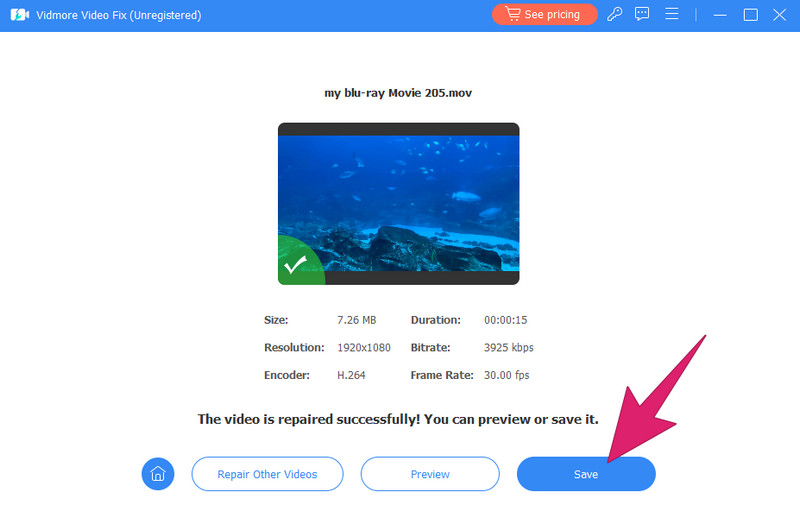The height and width of the screenshot is (518, 800).
Task: Click the green checkmark badge on thumbnail
Action: point(294,266)
